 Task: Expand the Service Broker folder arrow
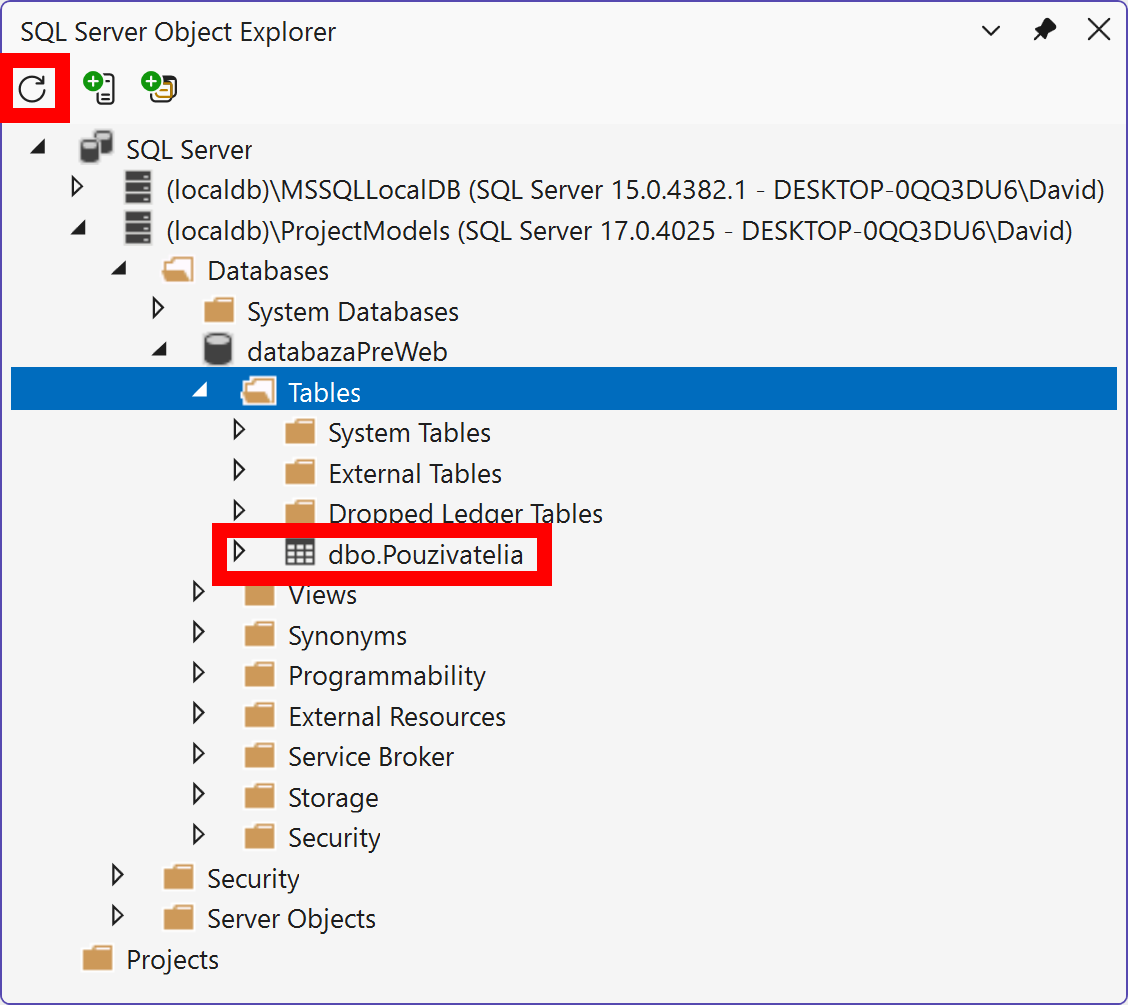click(x=199, y=754)
